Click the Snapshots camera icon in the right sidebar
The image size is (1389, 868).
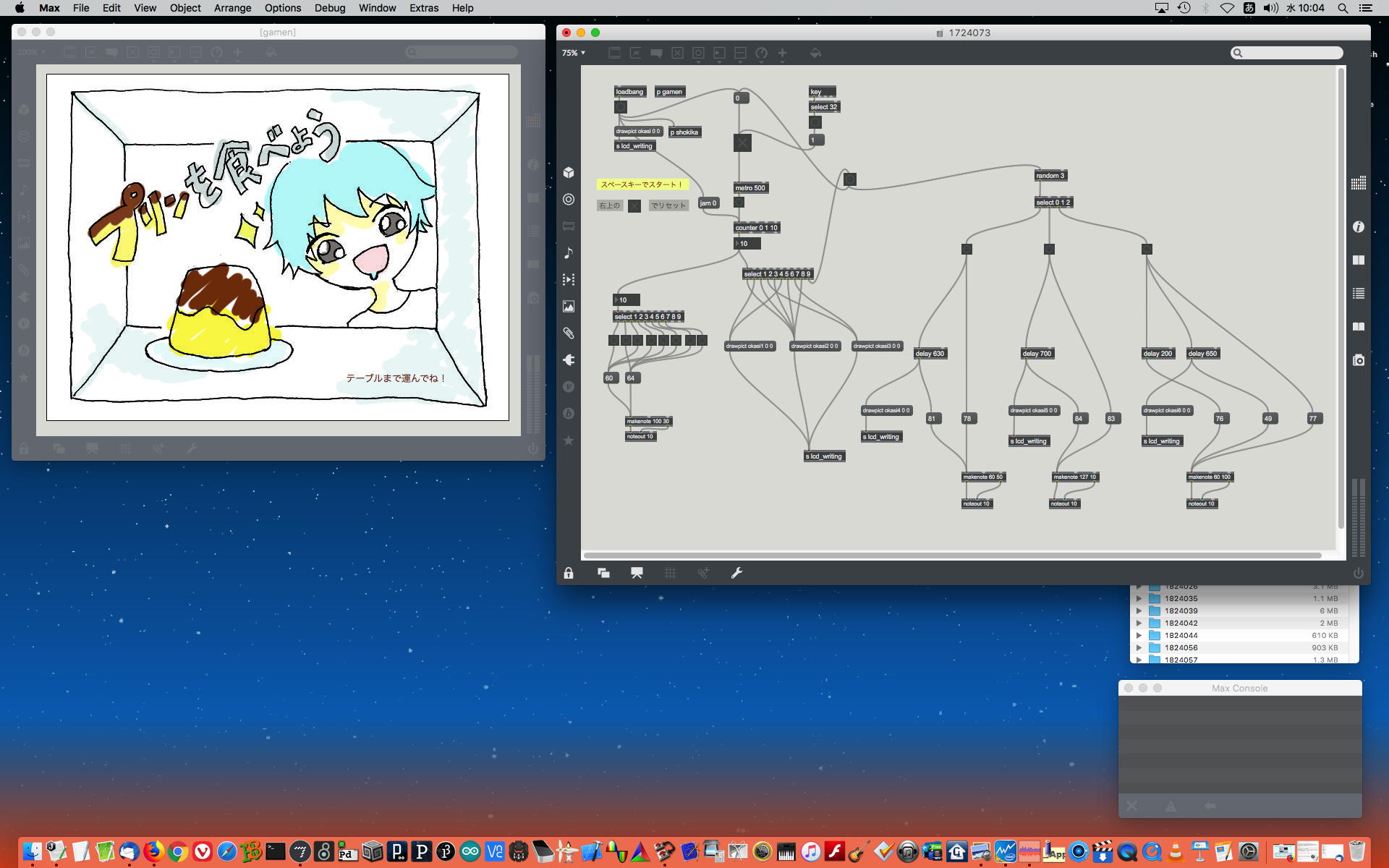[1358, 360]
